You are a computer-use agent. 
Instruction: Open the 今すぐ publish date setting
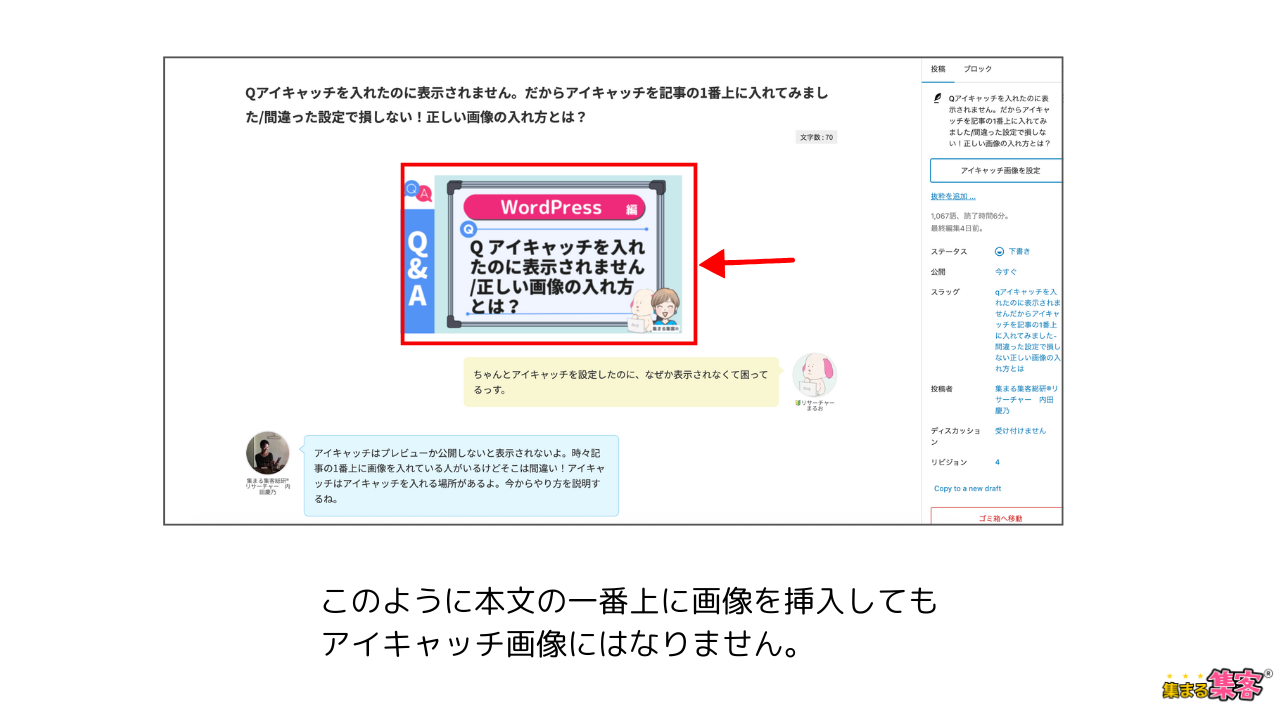(x=1004, y=271)
